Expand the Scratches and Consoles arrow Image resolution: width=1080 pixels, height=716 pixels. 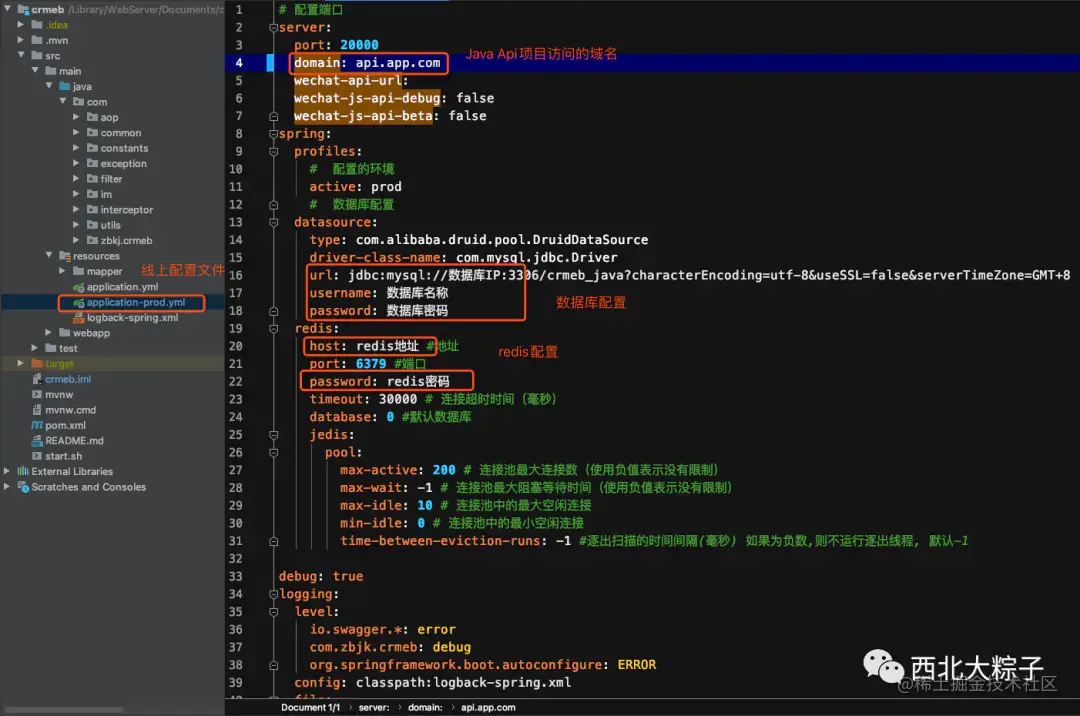coord(7,486)
